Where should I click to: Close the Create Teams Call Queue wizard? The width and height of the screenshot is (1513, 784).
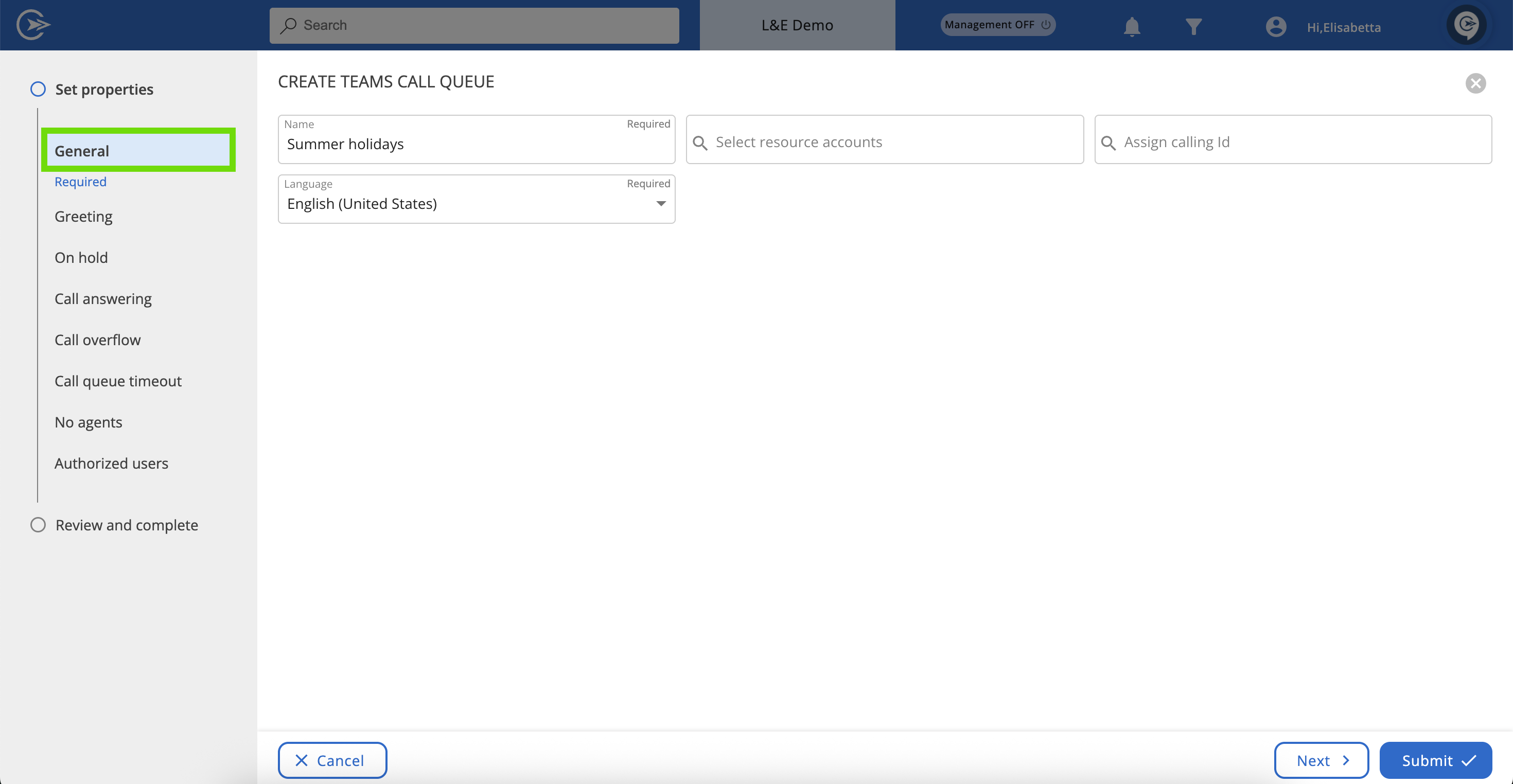click(x=1475, y=83)
